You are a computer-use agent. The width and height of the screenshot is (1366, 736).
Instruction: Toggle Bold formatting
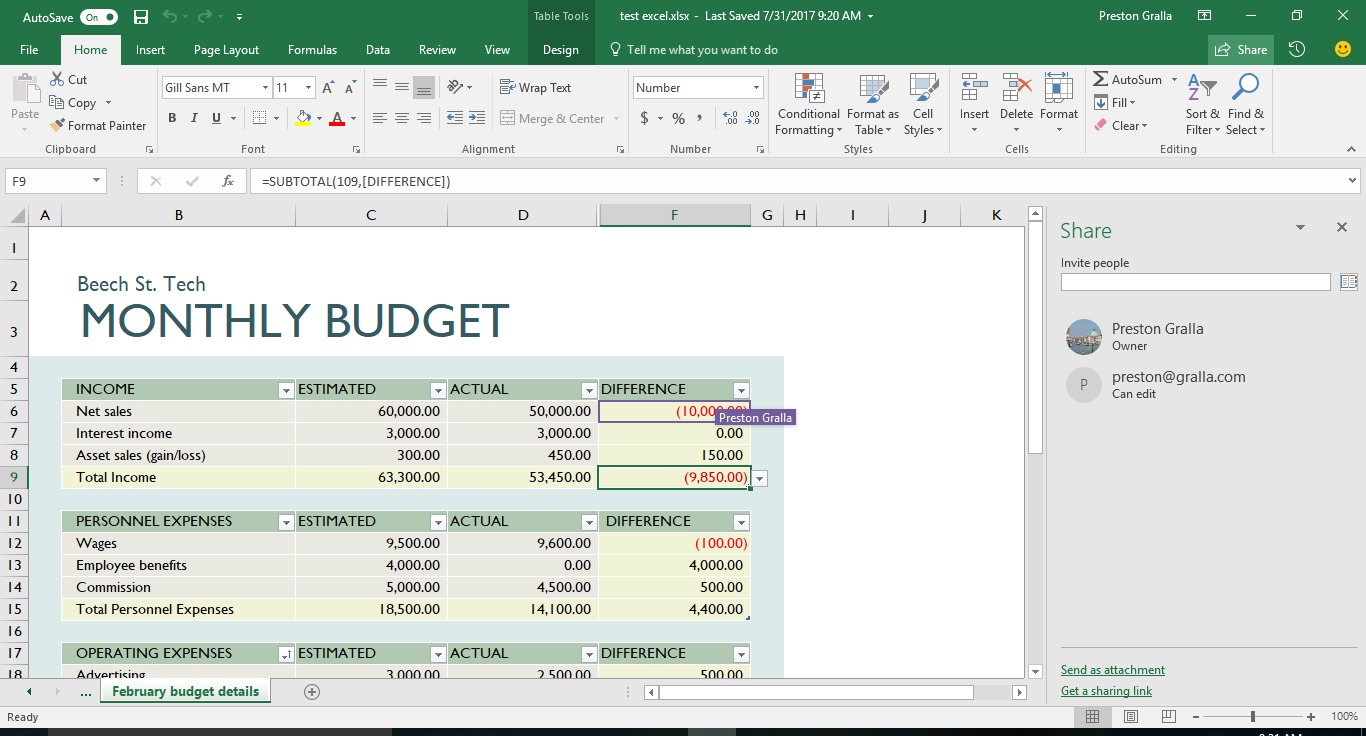click(172, 118)
